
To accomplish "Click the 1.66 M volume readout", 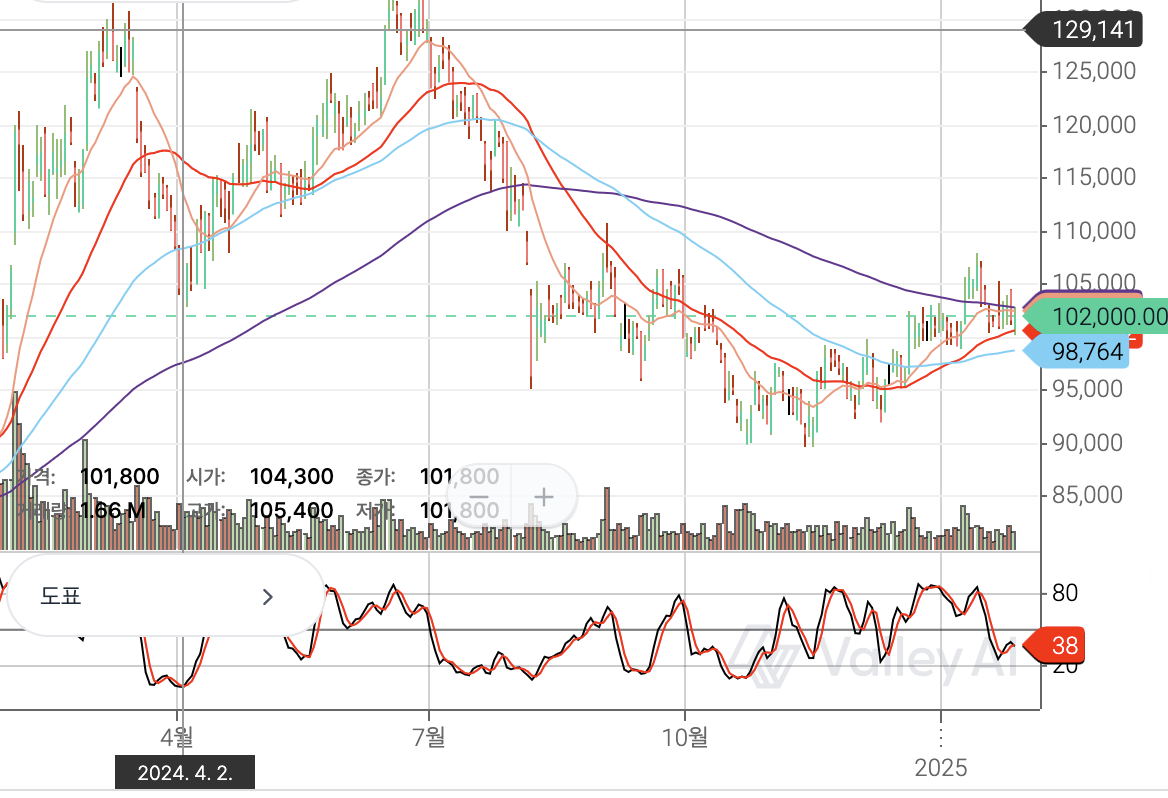I will pos(112,511).
